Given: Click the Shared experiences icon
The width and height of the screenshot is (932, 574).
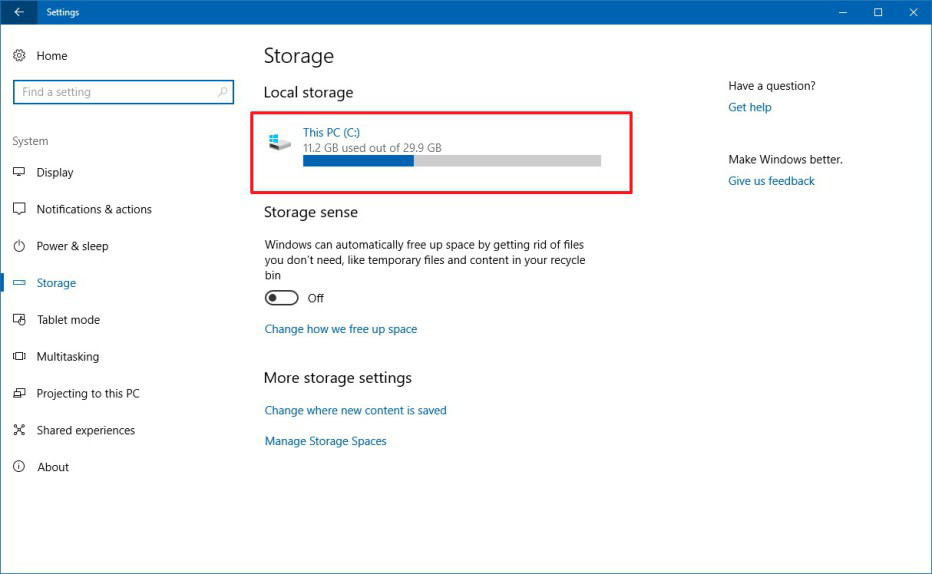Looking at the screenshot, I should click(19, 430).
